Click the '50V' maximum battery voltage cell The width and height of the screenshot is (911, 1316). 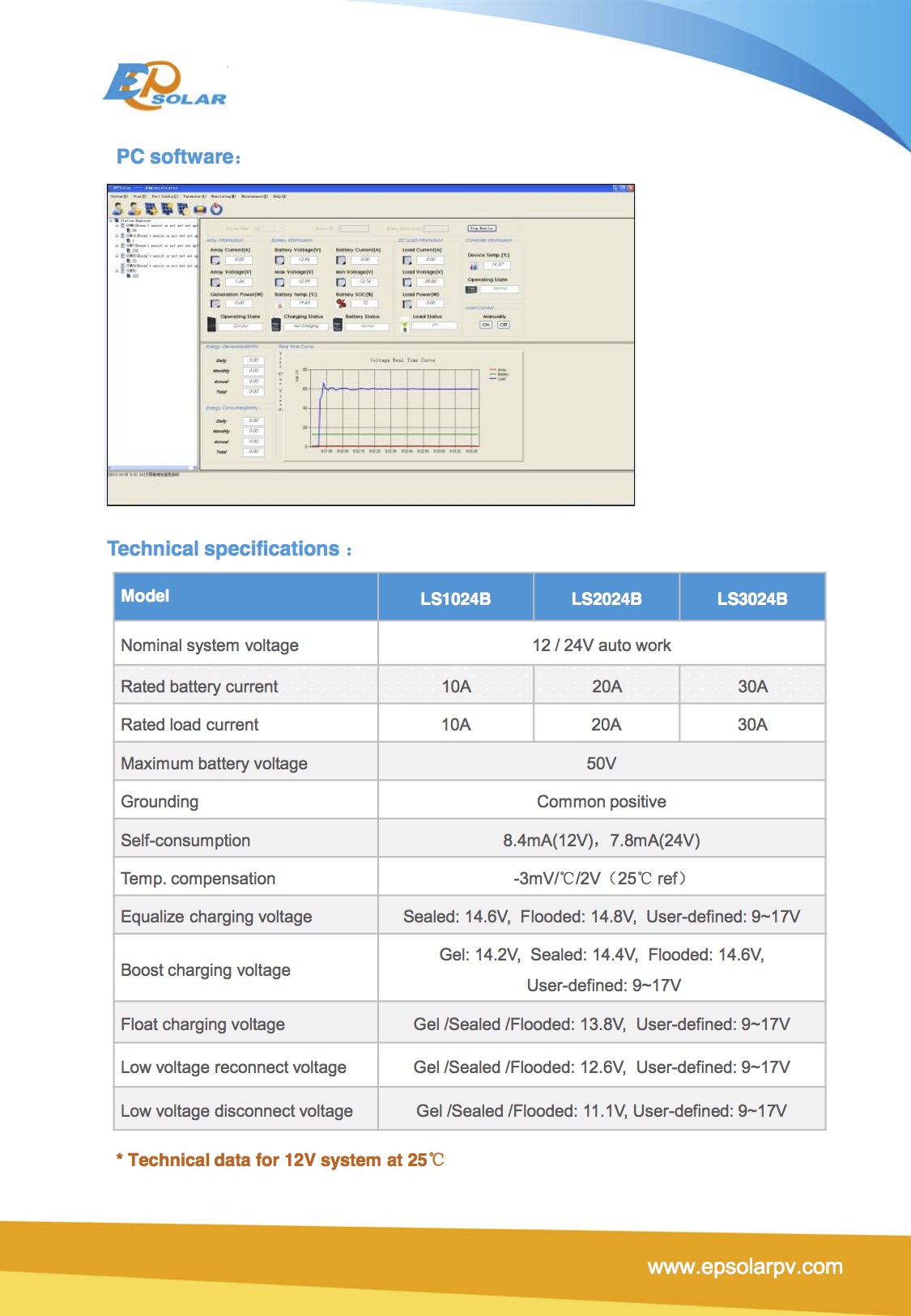602,764
